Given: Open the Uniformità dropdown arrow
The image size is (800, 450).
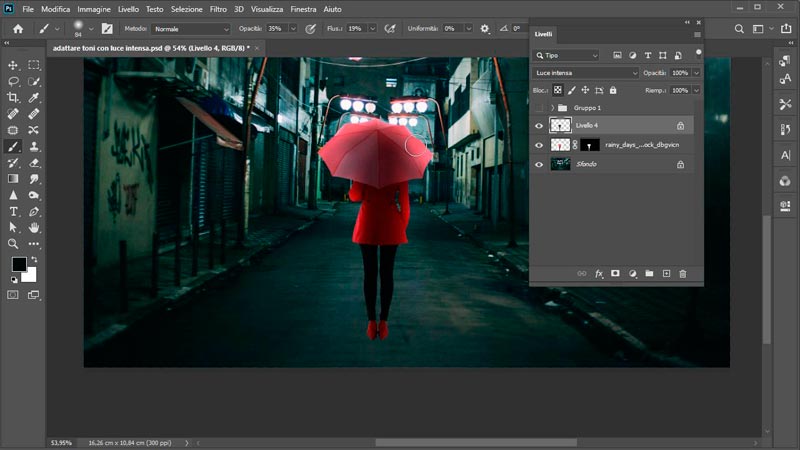Looking at the screenshot, I should 468,29.
